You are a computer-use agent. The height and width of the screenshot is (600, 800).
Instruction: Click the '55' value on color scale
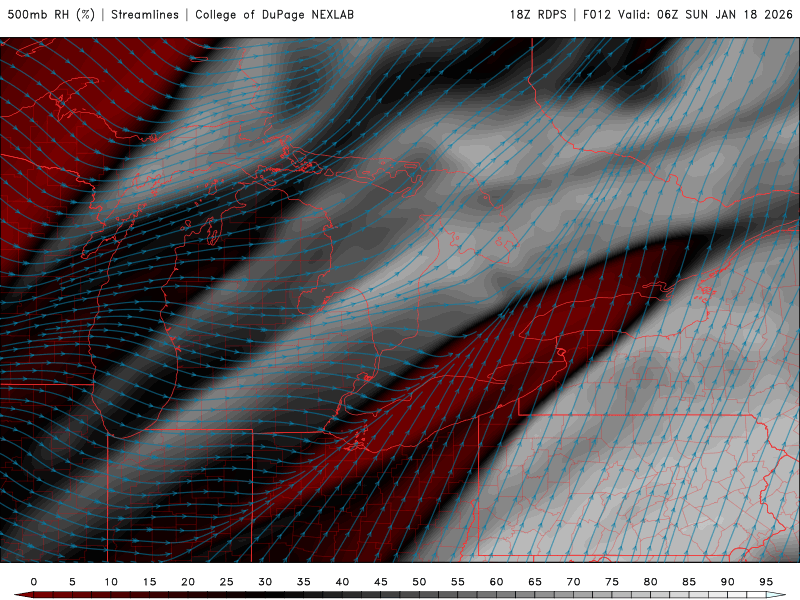pyautogui.click(x=458, y=582)
